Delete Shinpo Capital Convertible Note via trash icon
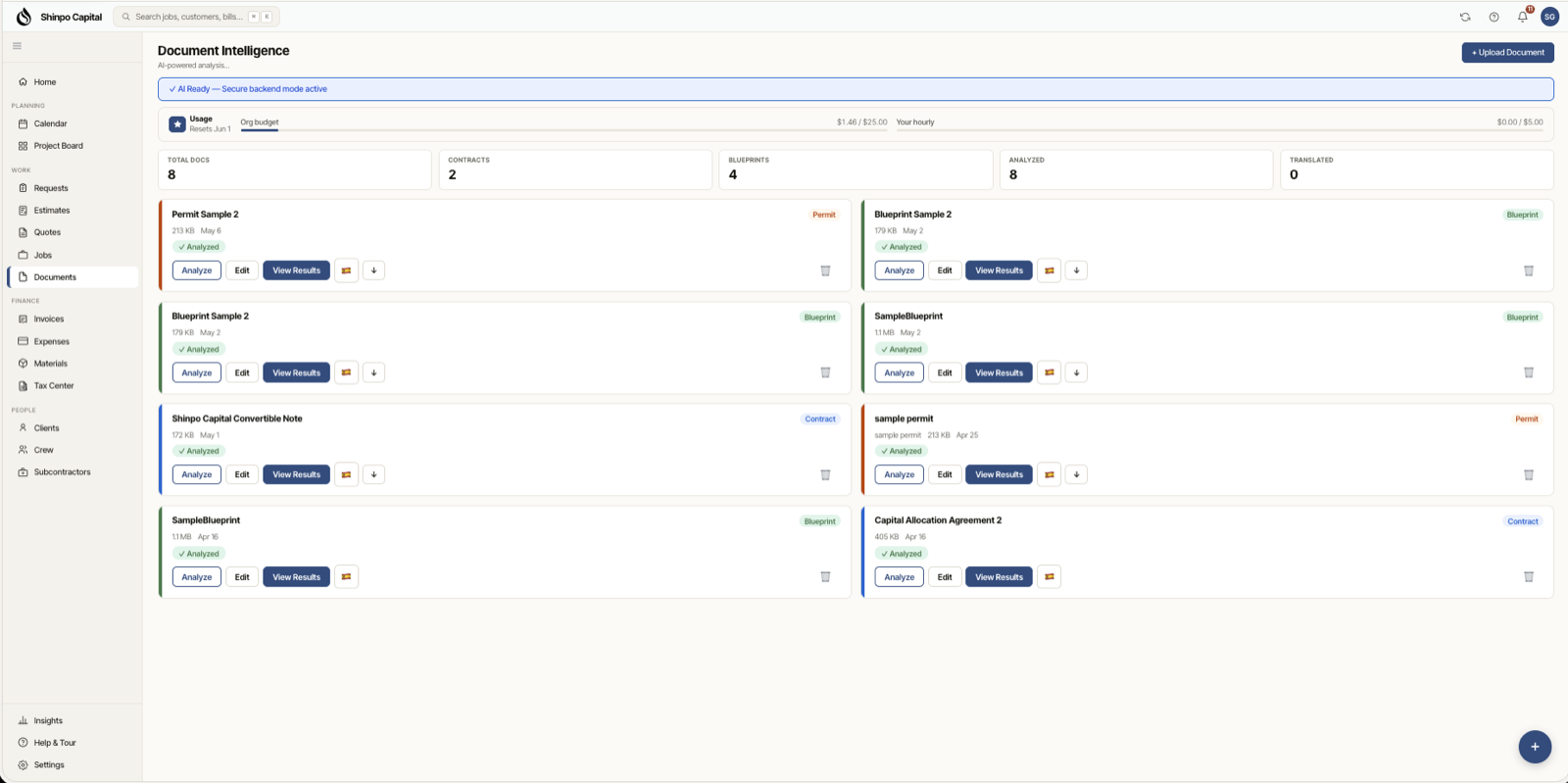1568x783 pixels. click(x=825, y=474)
